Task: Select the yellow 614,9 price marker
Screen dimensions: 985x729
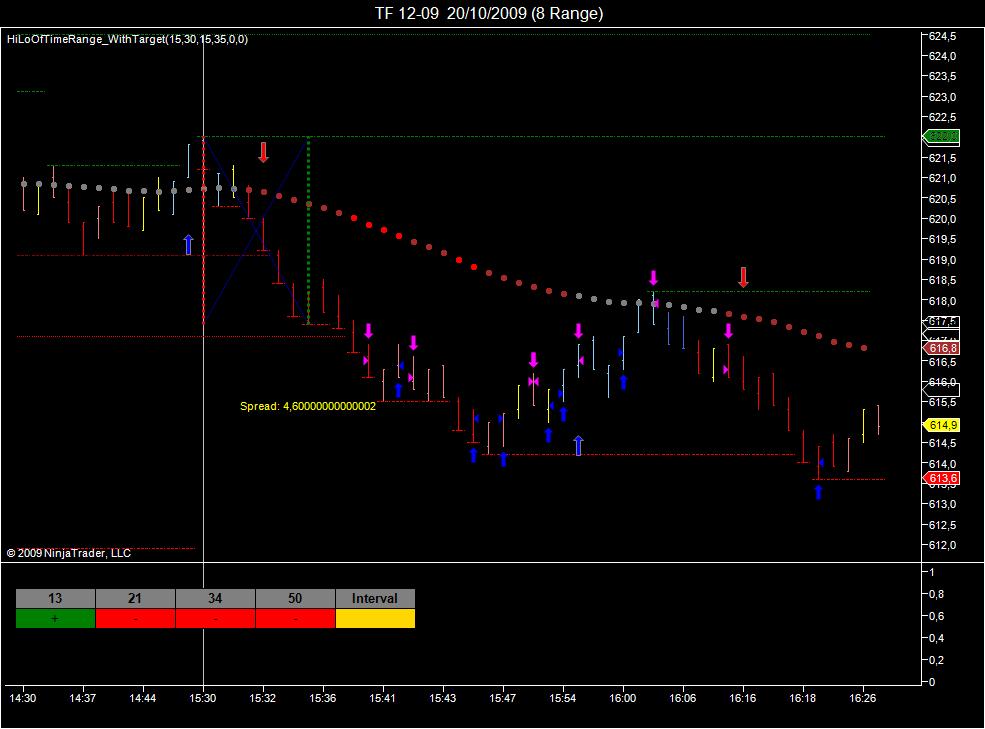Action: pos(941,425)
